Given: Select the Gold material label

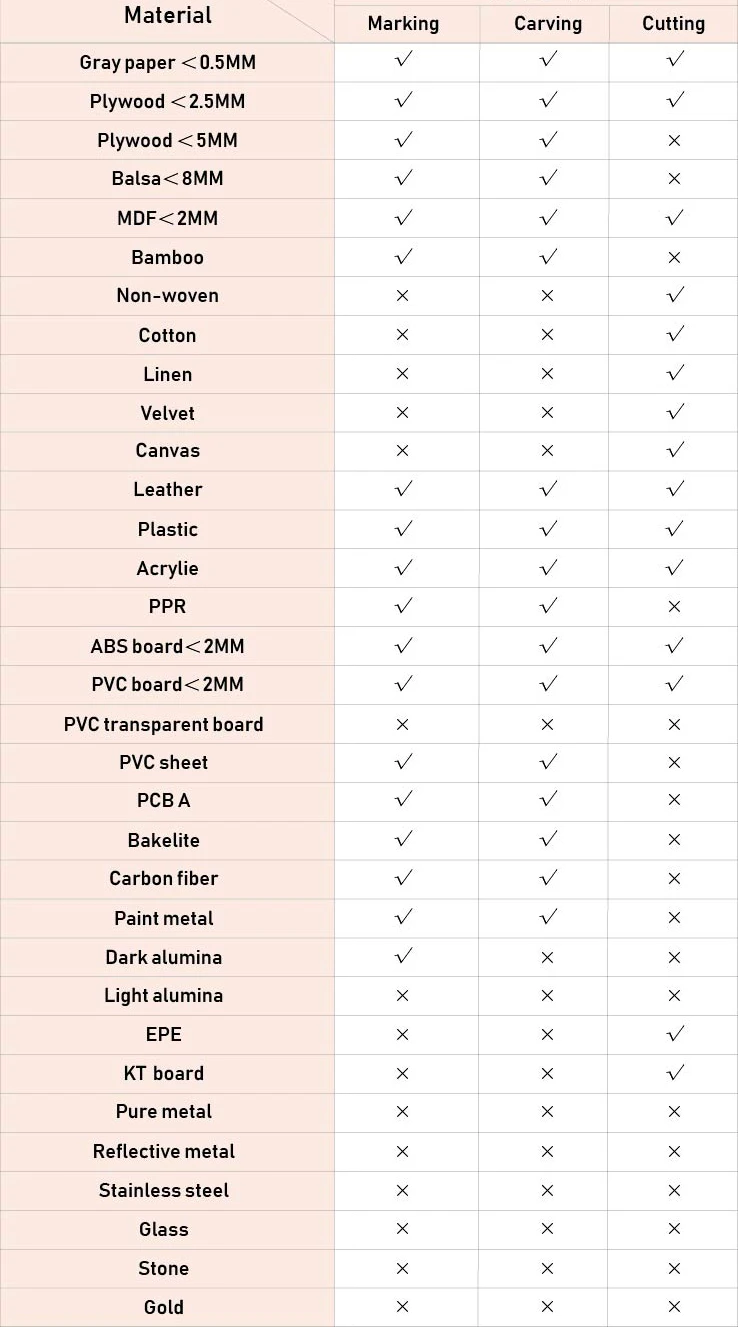Looking at the screenshot, I should point(164,1307).
